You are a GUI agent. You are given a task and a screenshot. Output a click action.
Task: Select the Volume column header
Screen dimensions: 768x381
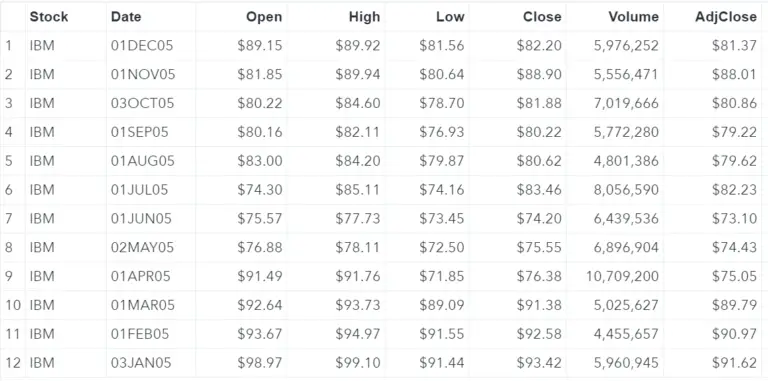pos(634,17)
